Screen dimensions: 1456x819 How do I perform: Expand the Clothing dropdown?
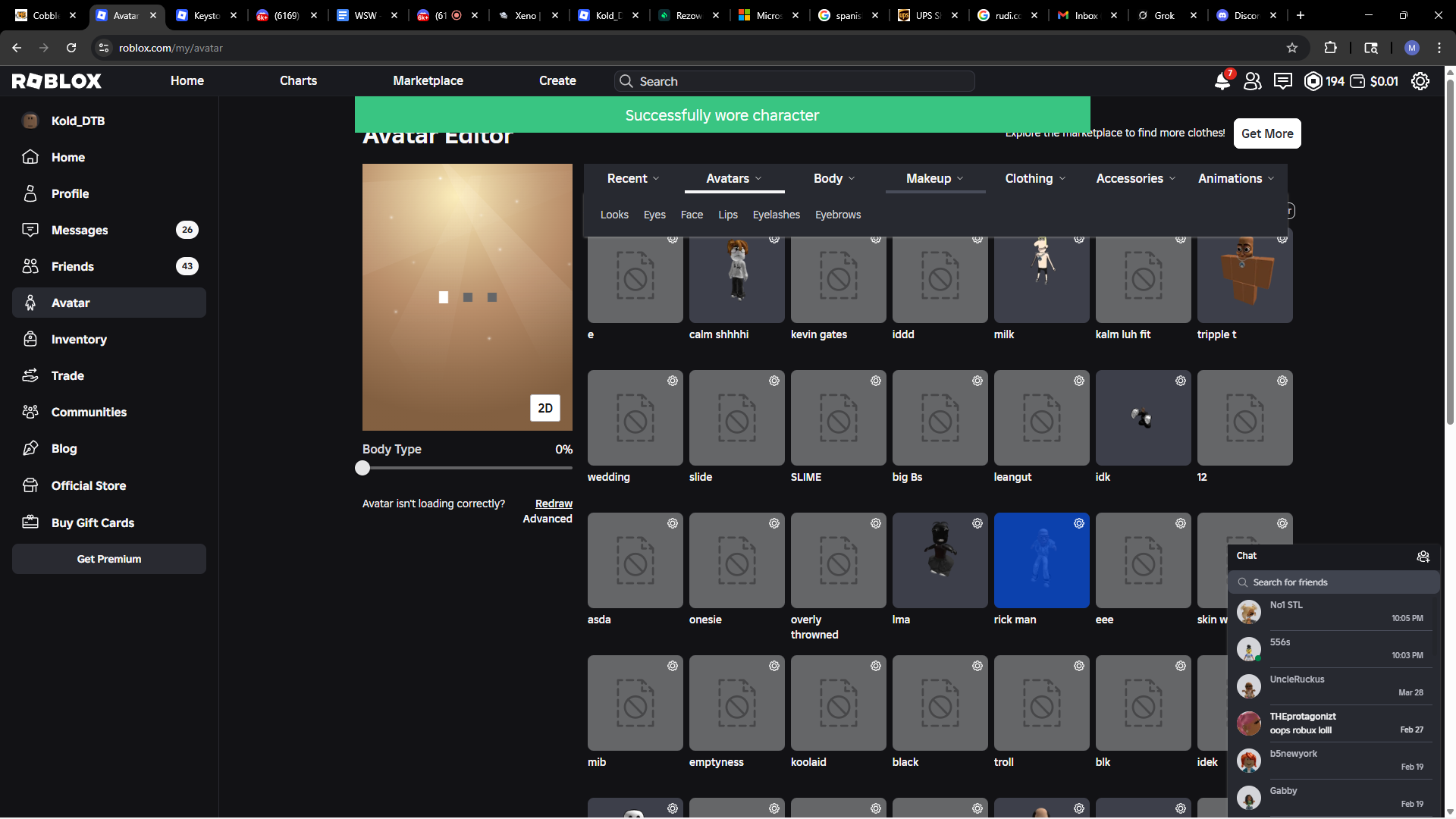click(1035, 178)
